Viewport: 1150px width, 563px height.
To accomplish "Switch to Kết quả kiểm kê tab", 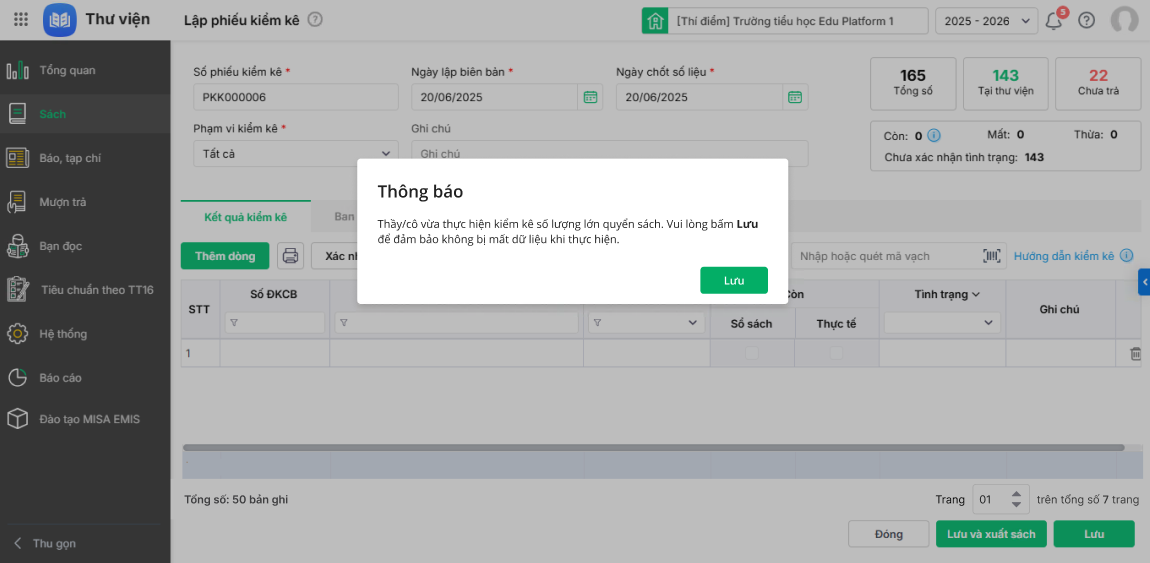I will click(246, 217).
